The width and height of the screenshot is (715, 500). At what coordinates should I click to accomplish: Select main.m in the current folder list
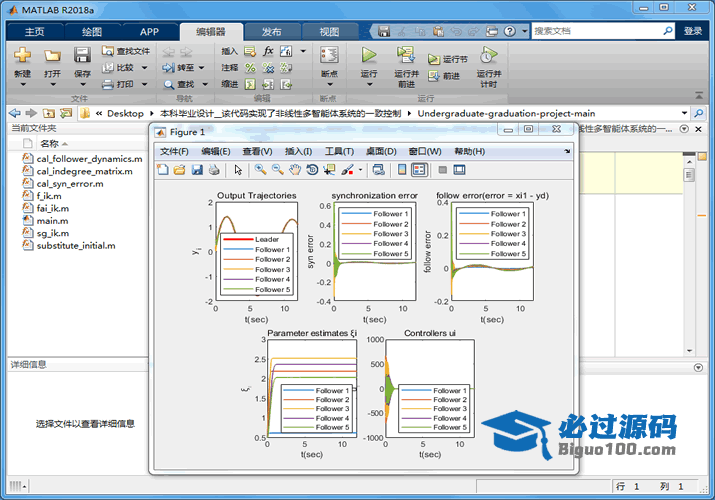tap(52, 221)
